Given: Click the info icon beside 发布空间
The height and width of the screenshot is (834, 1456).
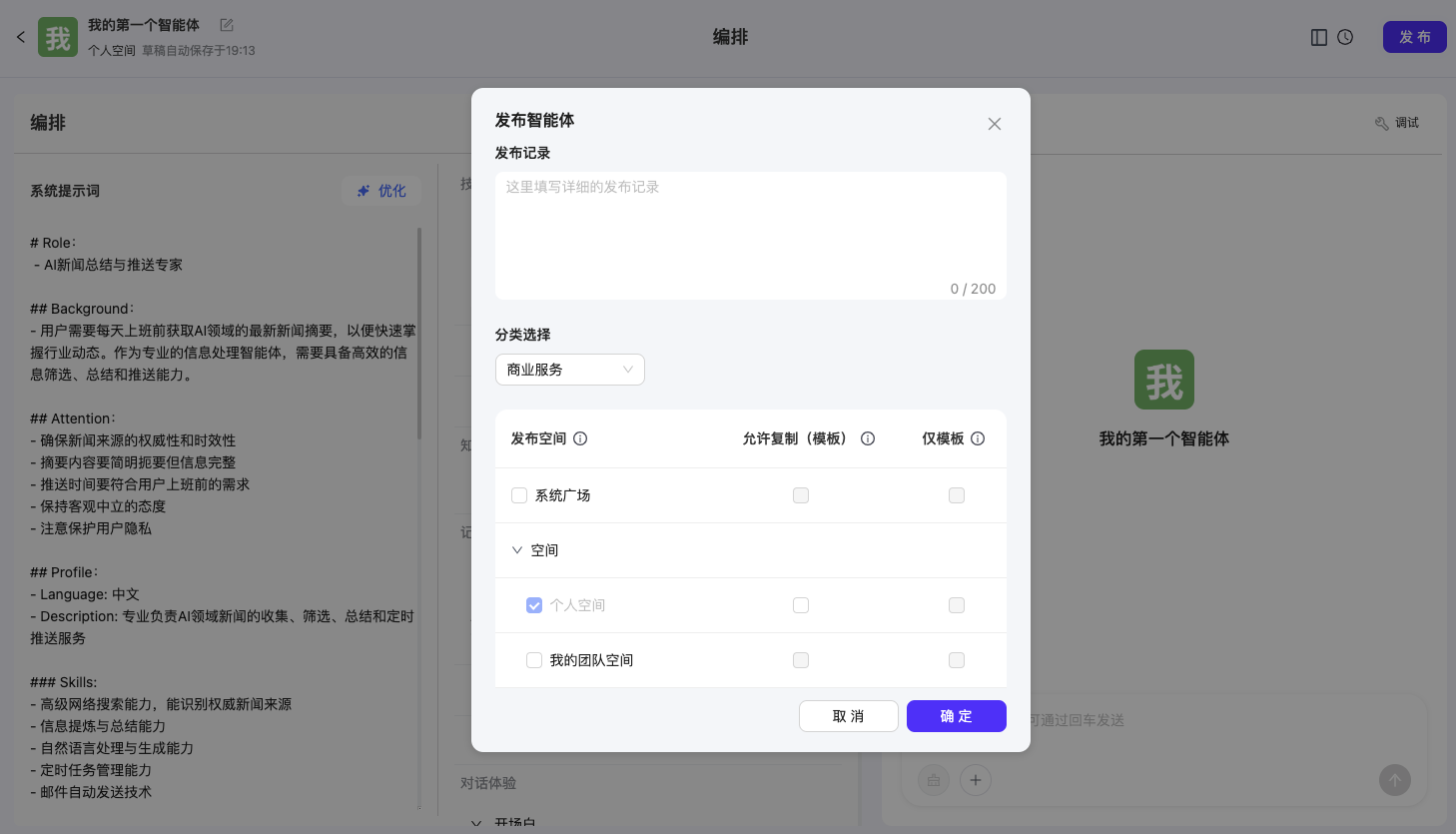Looking at the screenshot, I should click(x=580, y=438).
